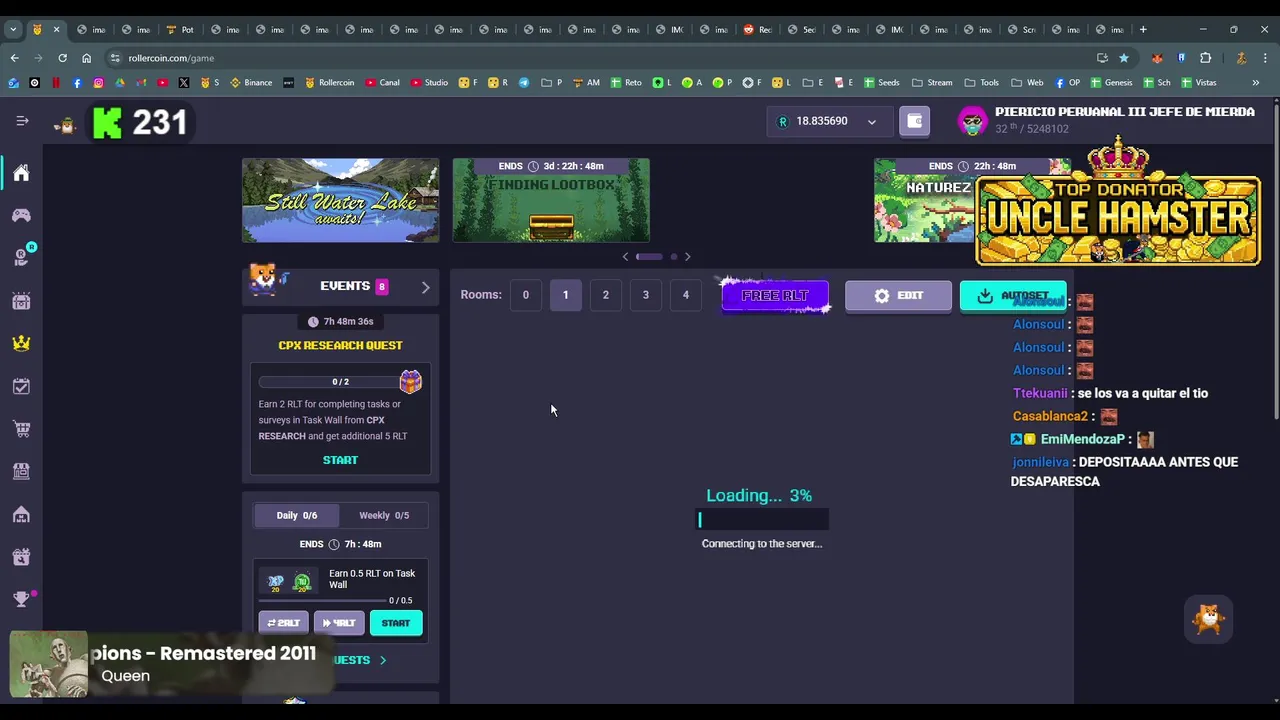Open the sidebar hamburger menu
Viewport: 1280px width, 720px height.
pyautogui.click(x=22, y=121)
